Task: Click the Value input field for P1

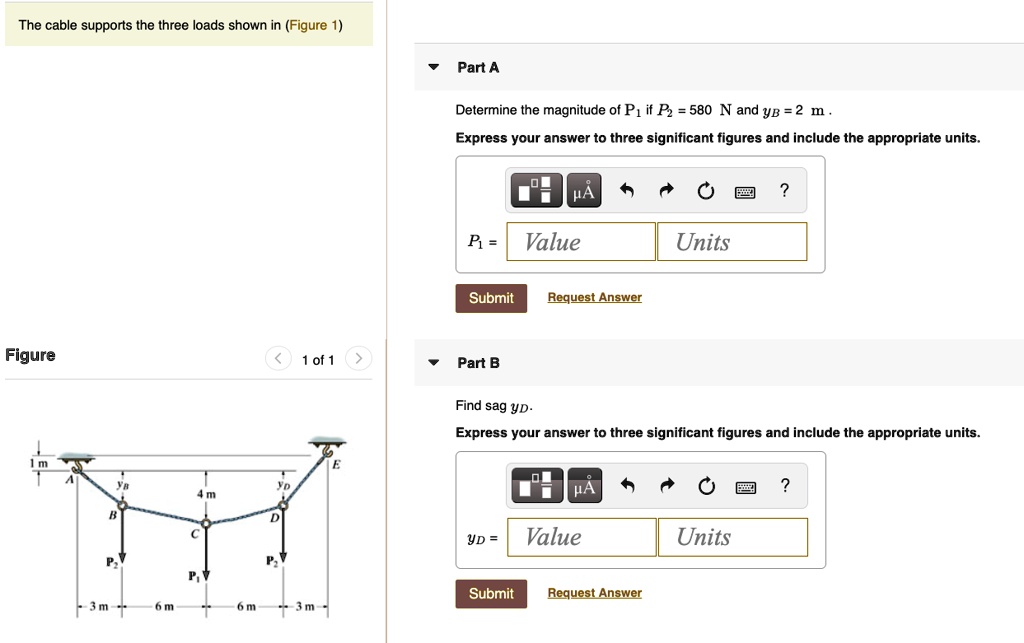Action: [580, 241]
